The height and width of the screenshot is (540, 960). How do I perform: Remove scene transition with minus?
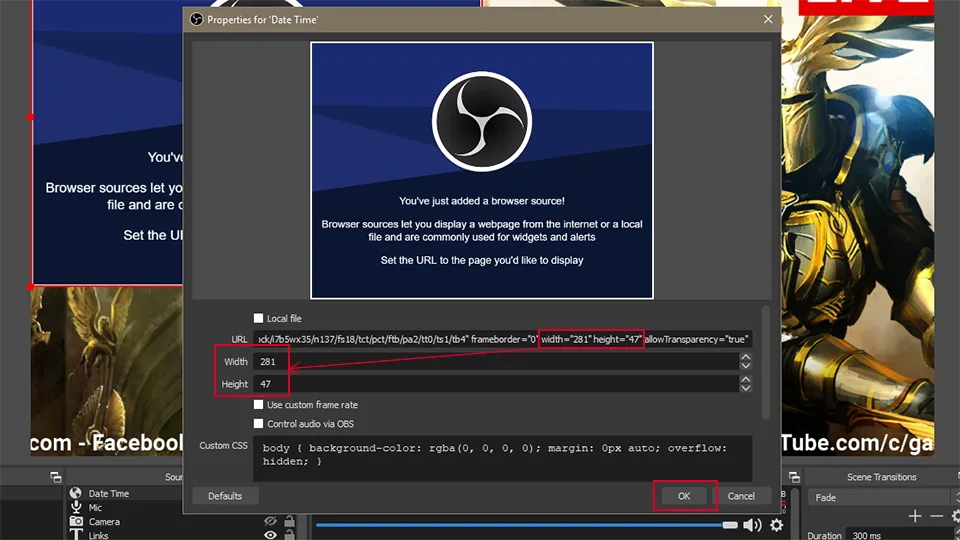pos(936,516)
